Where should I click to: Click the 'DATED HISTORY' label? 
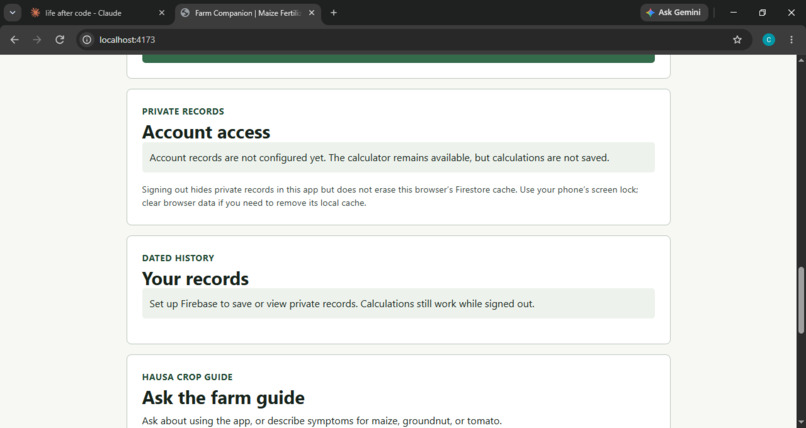(178, 258)
